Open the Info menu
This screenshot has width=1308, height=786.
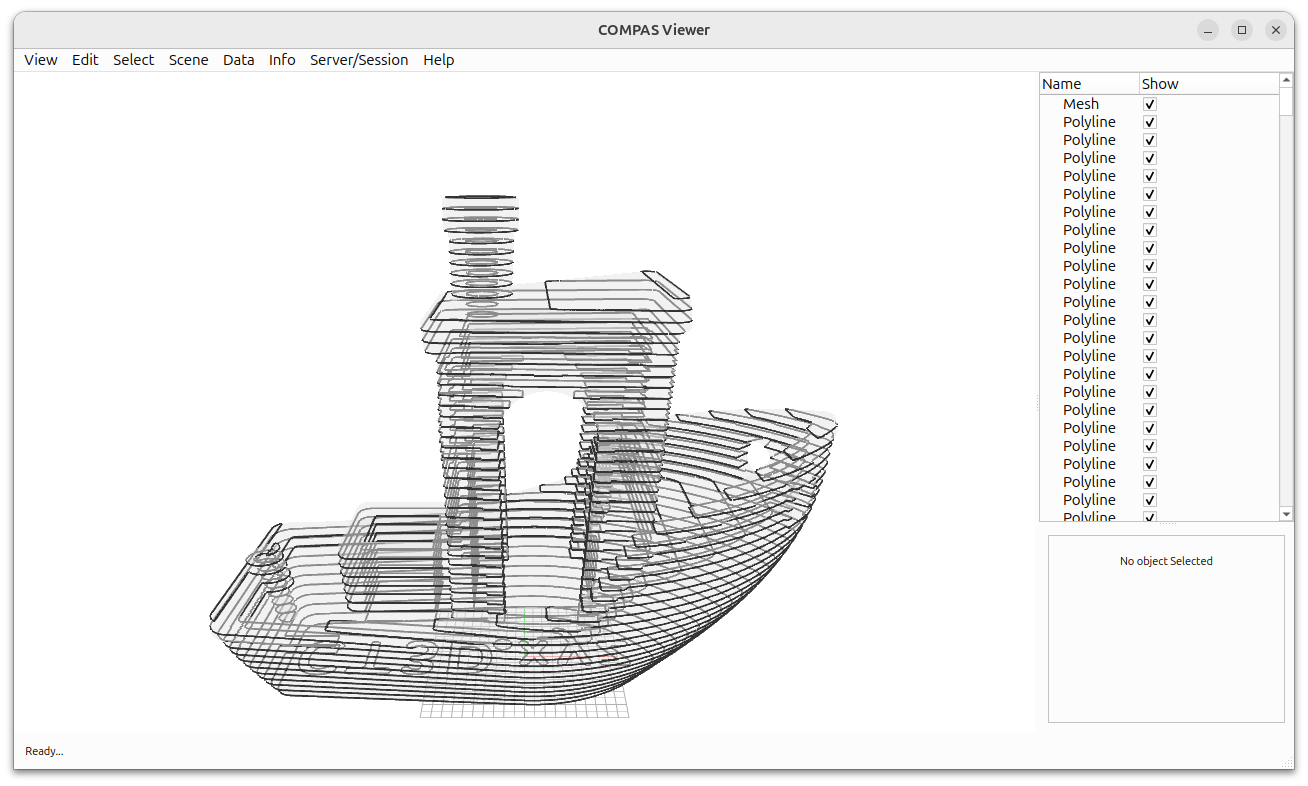pos(282,60)
